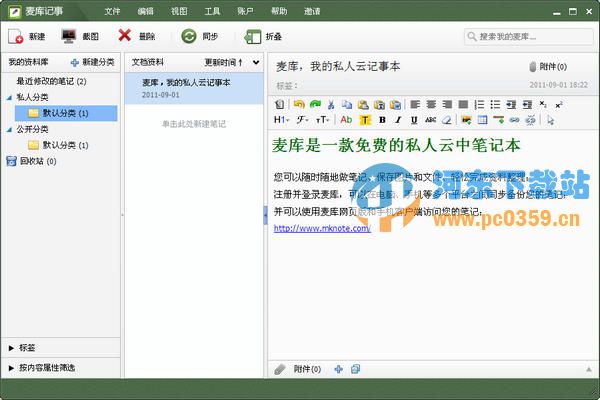Click the paperclip icon in bottom bar
Viewport: 600px width, 400px height.
[280, 369]
